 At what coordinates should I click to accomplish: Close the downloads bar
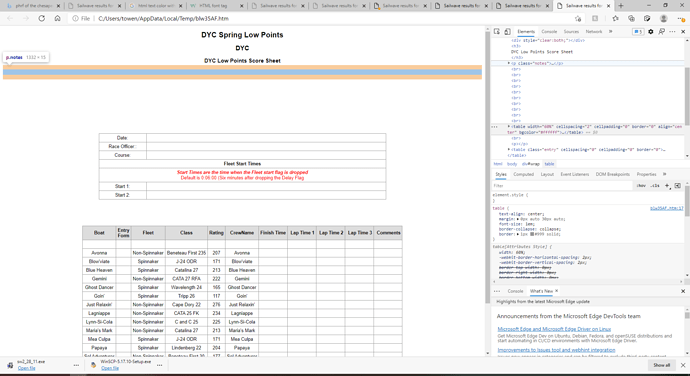[683, 365]
